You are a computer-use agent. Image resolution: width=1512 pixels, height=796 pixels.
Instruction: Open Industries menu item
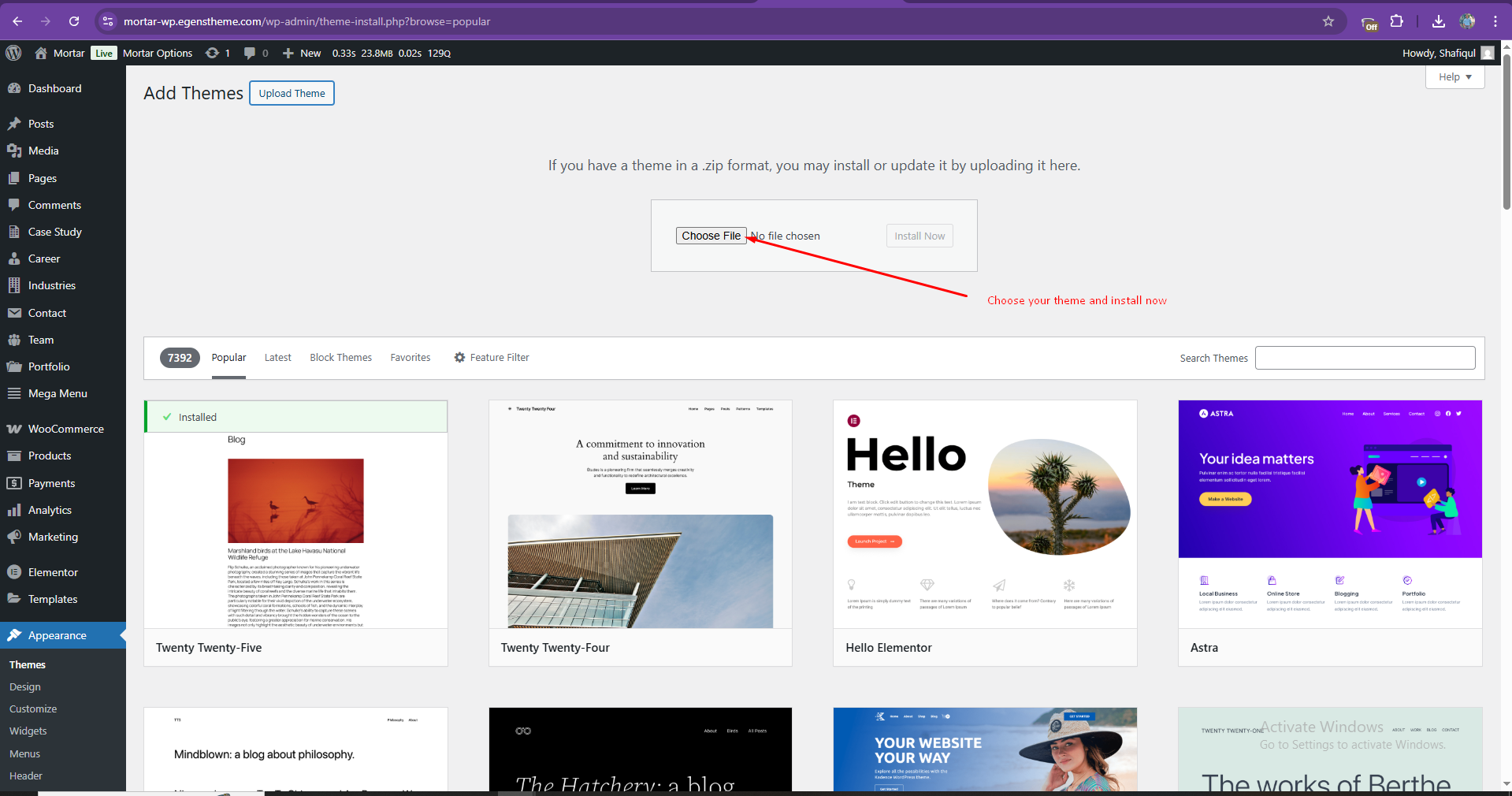click(63, 285)
